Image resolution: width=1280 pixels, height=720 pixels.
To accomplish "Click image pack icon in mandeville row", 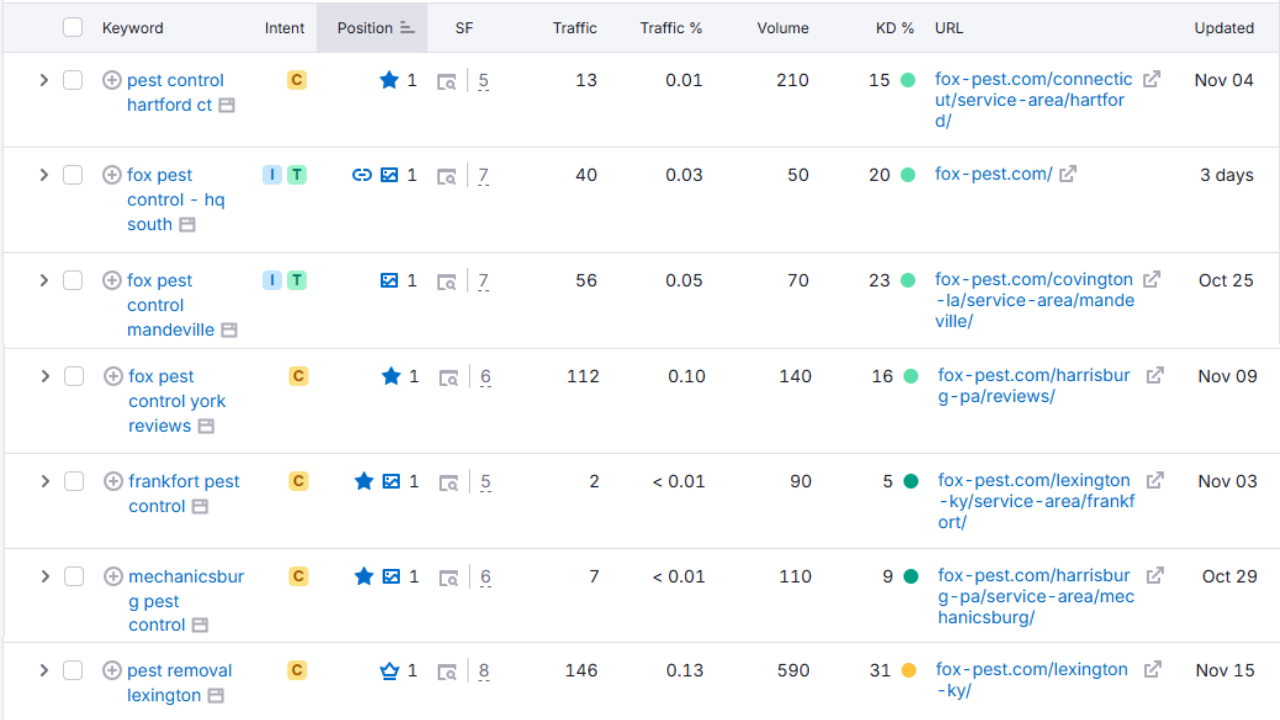I will click(x=390, y=280).
